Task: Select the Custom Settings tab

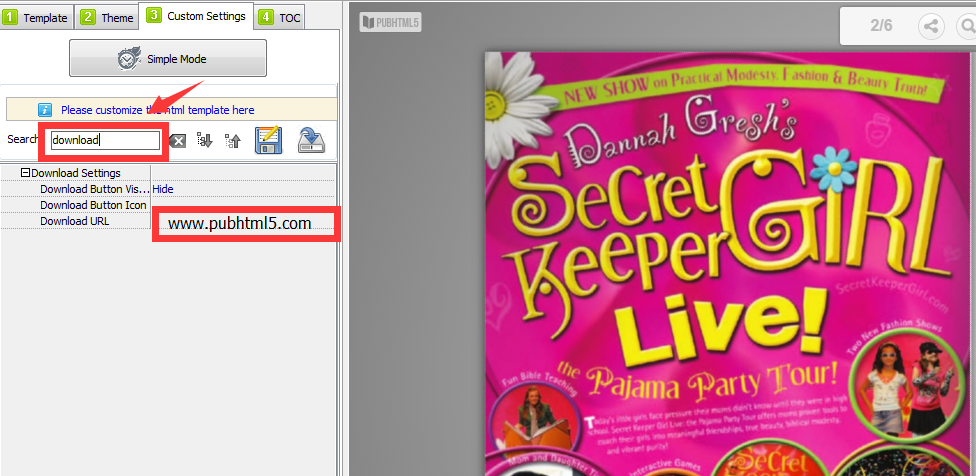Action: [x=196, y=16]
